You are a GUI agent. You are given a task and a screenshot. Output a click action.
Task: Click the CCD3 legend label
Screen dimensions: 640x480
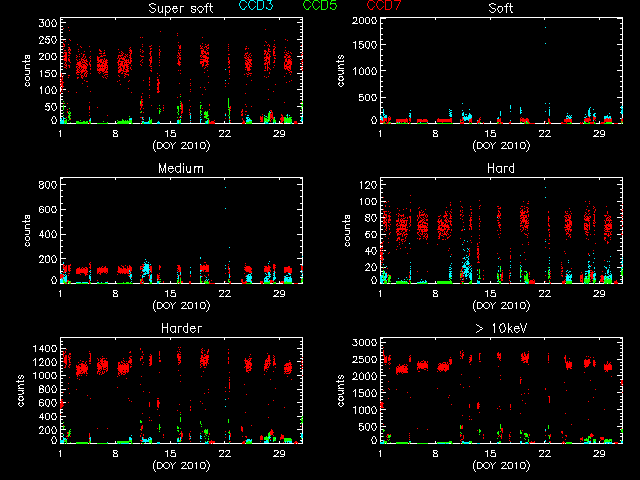point(257,7)
